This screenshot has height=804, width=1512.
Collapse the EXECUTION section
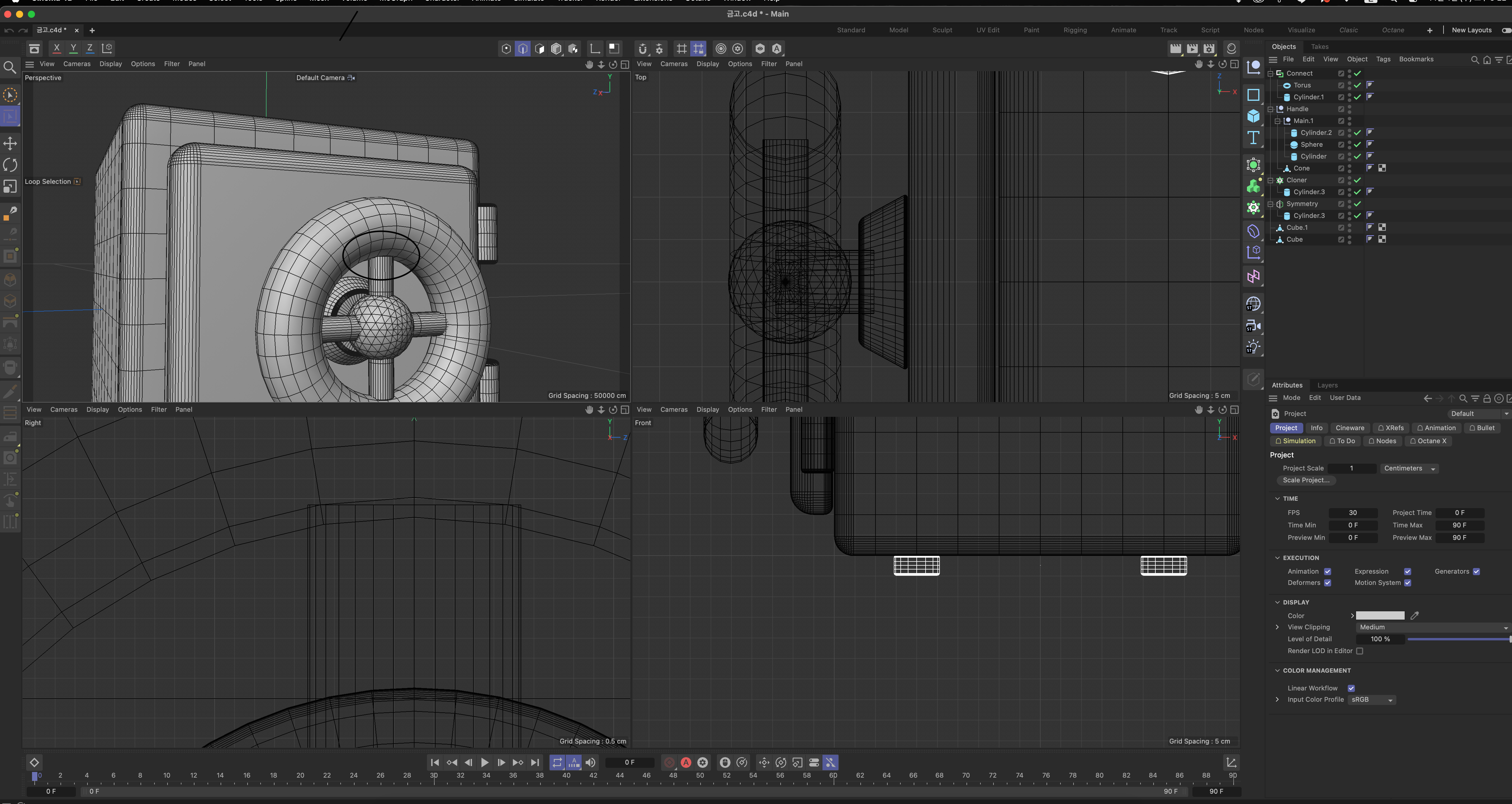tap(1277, 558)
